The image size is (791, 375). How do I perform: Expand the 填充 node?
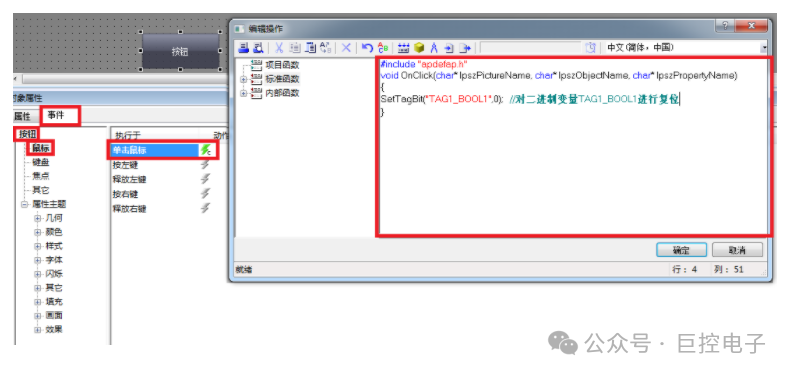tap(37, 302)
